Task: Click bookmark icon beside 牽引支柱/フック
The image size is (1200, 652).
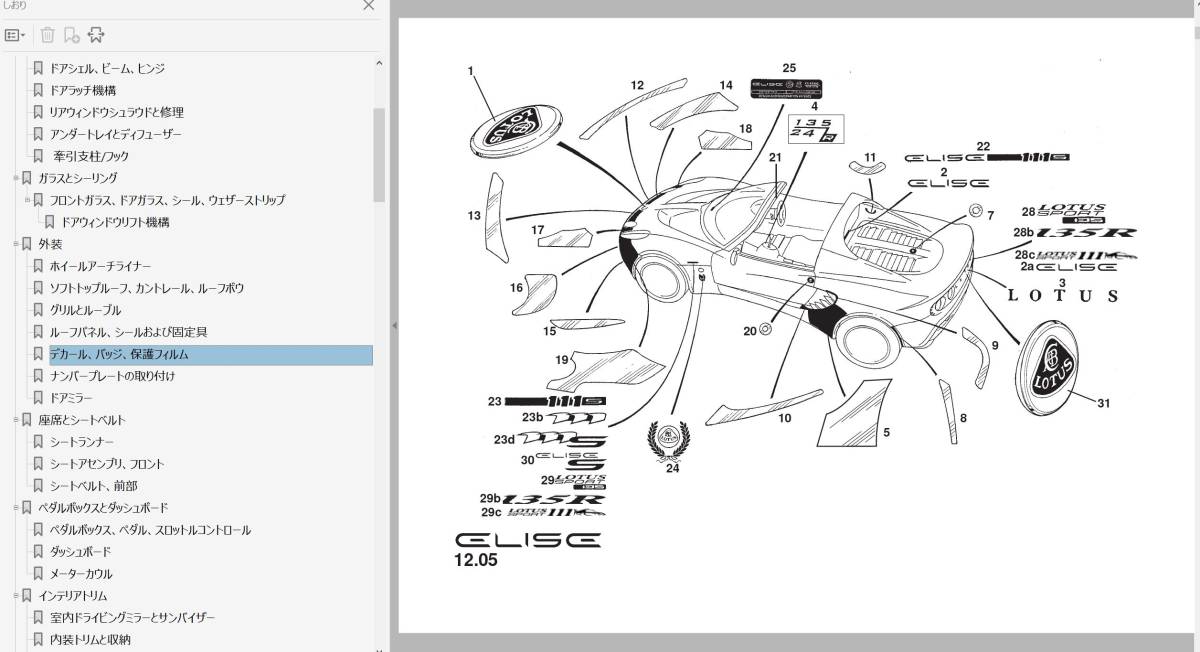Action: [38, 157]
